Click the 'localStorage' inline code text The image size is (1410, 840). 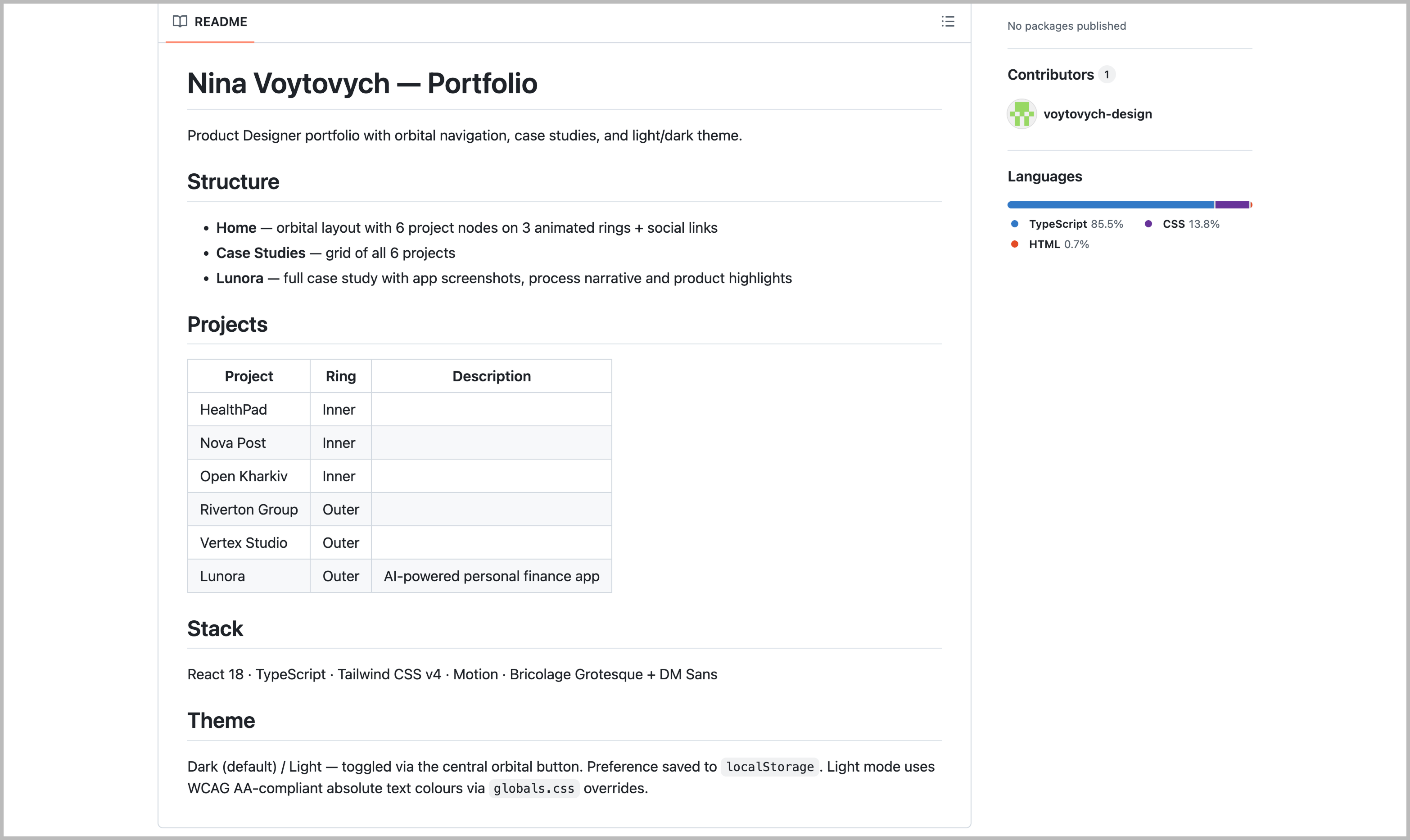pyautogui.click(x=770, y=767)
